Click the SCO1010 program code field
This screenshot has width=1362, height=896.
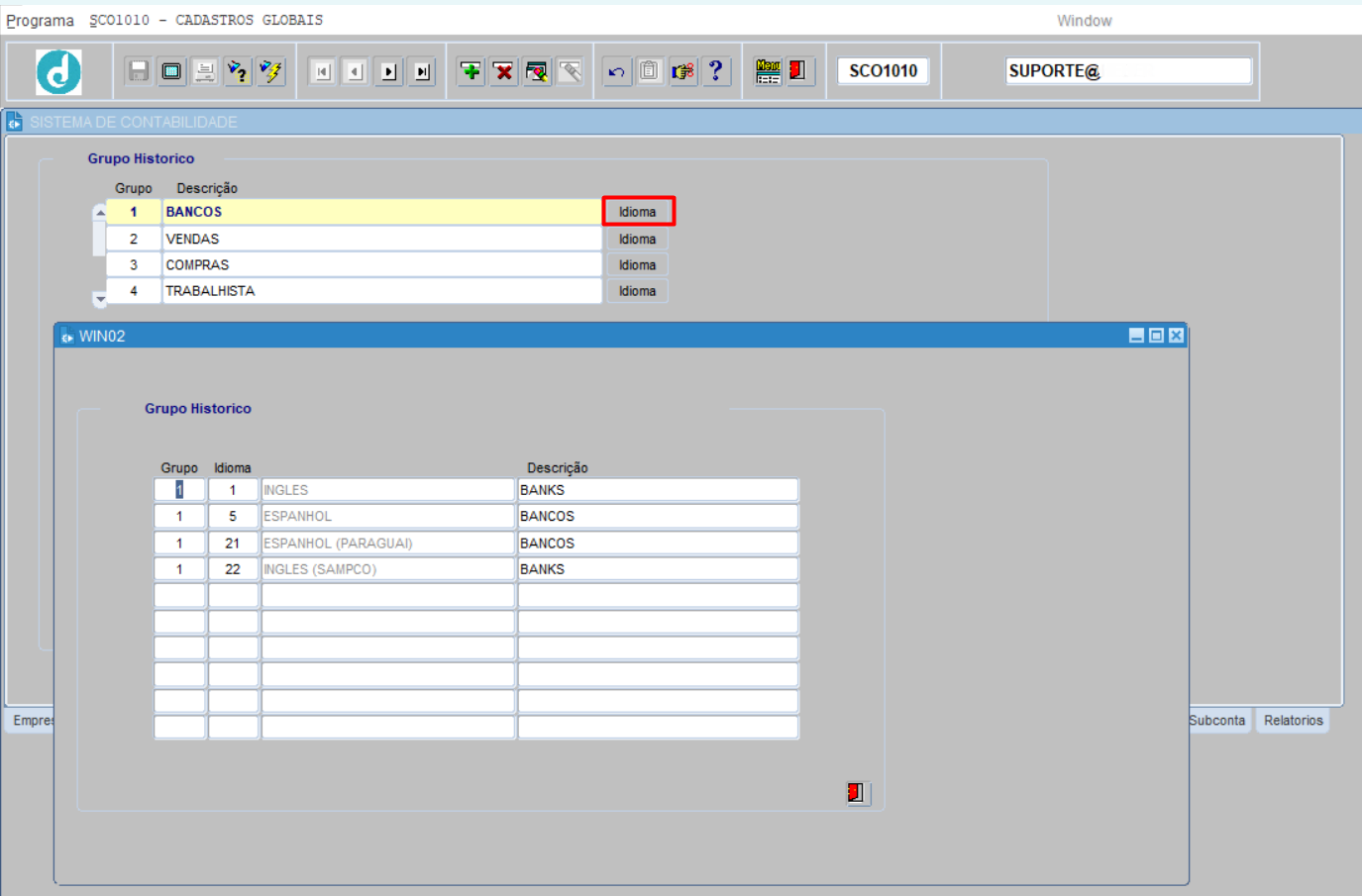click(x=883, y=71)
